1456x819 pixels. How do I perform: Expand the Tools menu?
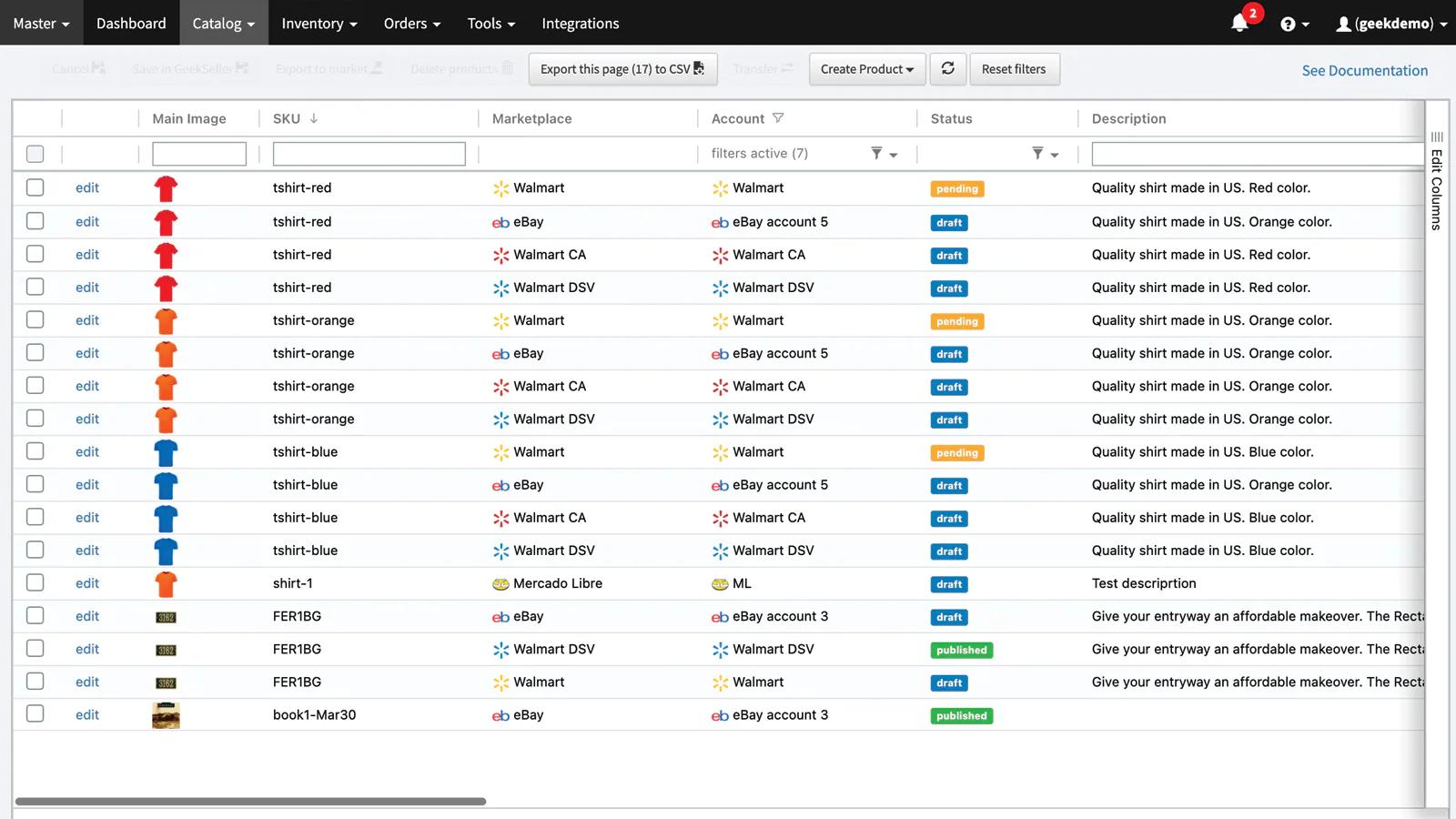tap(491, 24)
